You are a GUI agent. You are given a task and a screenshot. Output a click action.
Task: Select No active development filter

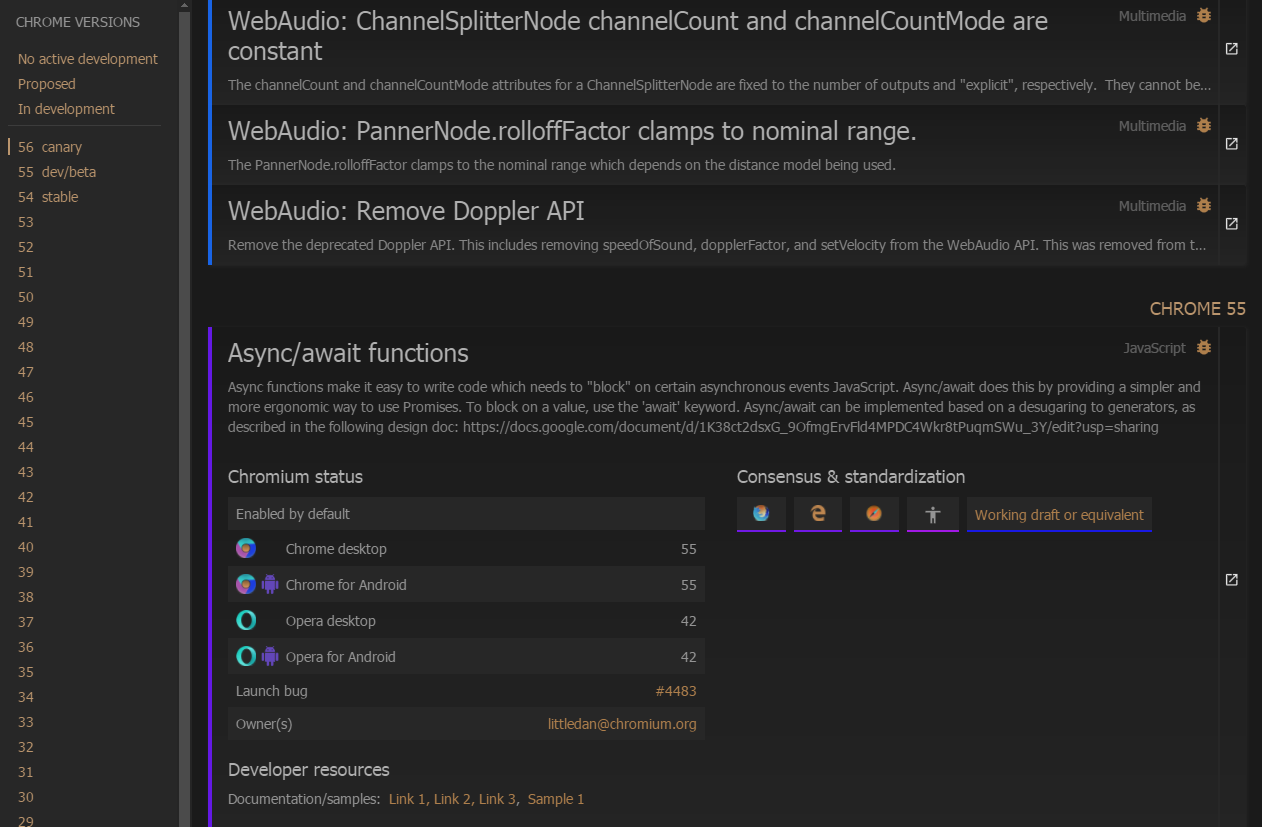point(88,59)
